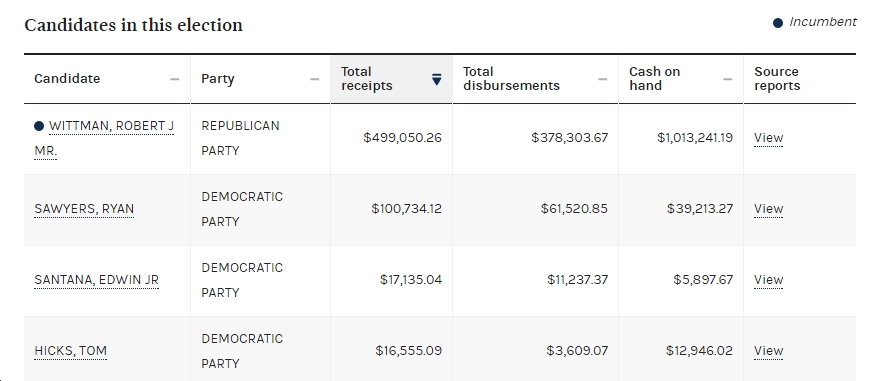Click Incumbent legend dot icon
Screen dimensions: 872x381
click(x=778, y=23)
